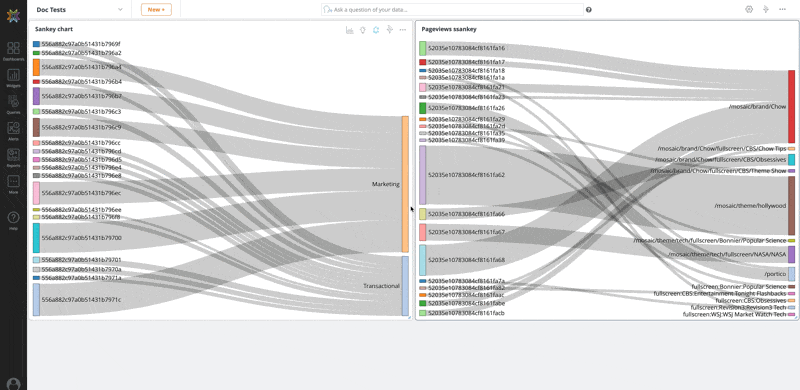The height and width of the screenshot is (390, 800).
Task: Open the Widgets section
Action: [x=13, y=78]
